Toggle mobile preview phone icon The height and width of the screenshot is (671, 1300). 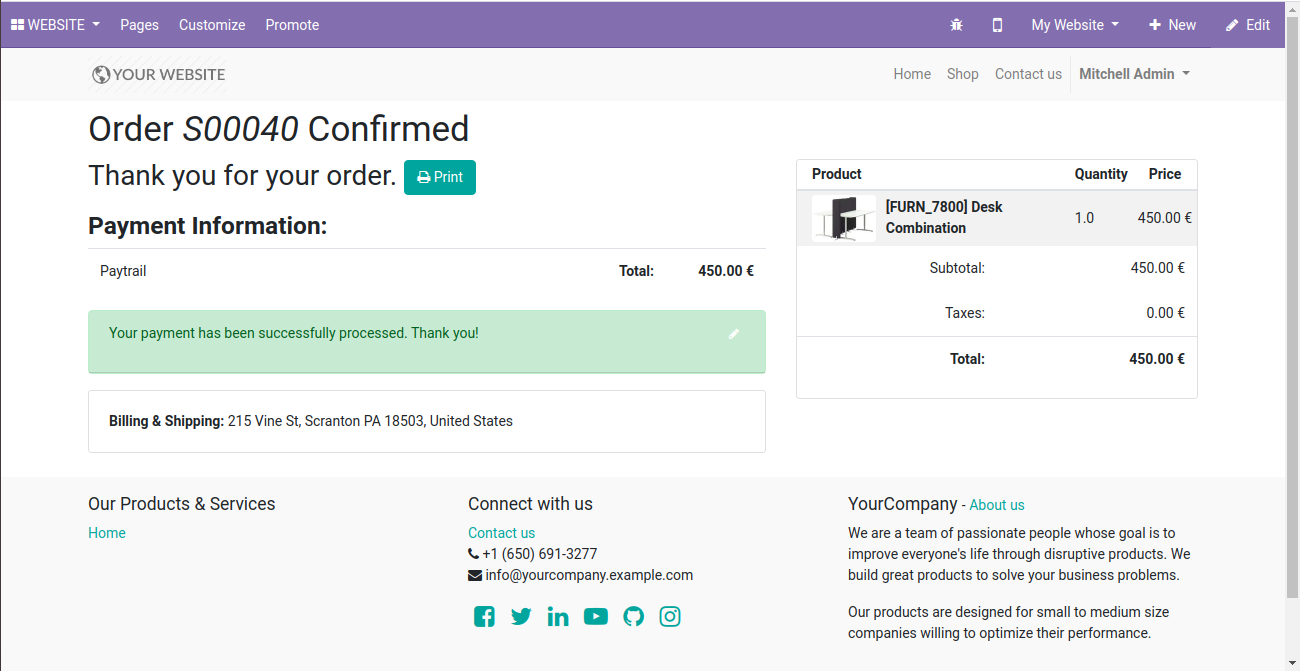(997, 25)
